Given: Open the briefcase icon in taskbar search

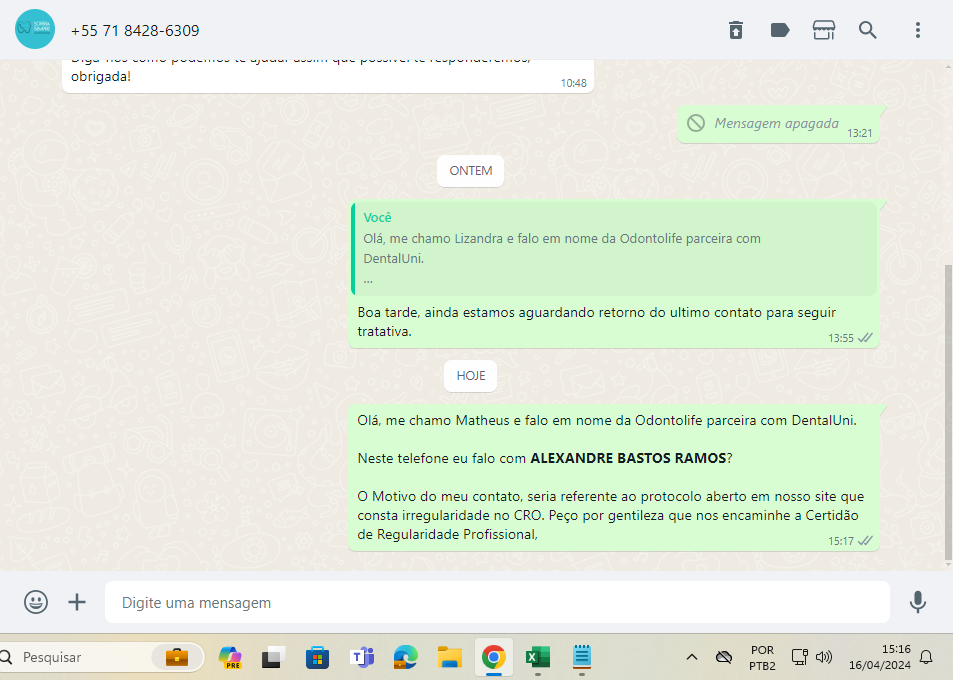Looking at the screenshot, I should pyautogui.click(x=177, y=657).
